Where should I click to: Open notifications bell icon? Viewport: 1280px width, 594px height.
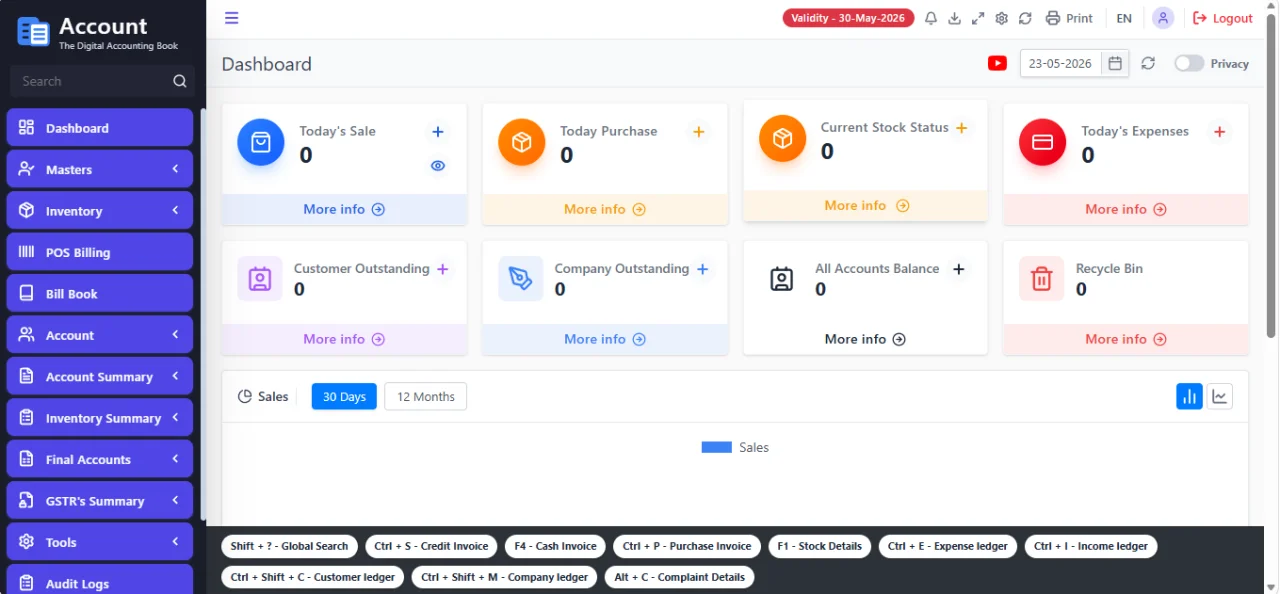coord(931,18)
